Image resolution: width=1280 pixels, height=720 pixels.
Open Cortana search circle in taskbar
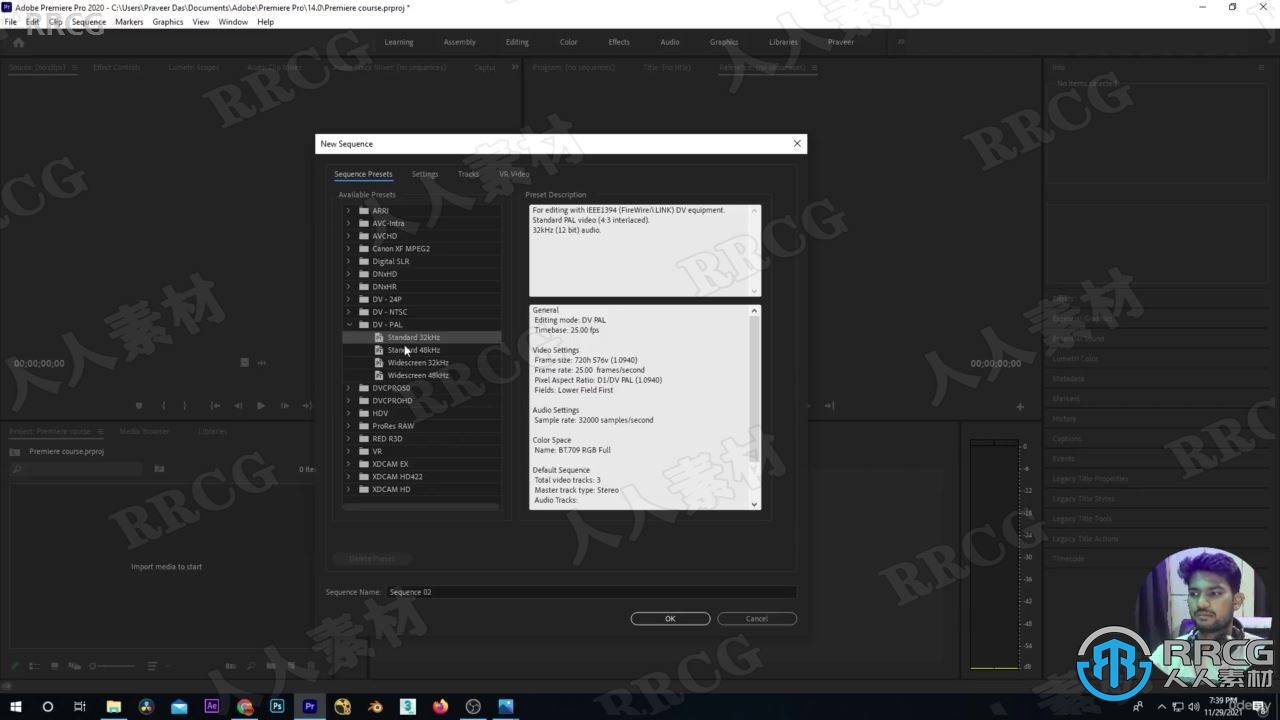click(47, 706)
